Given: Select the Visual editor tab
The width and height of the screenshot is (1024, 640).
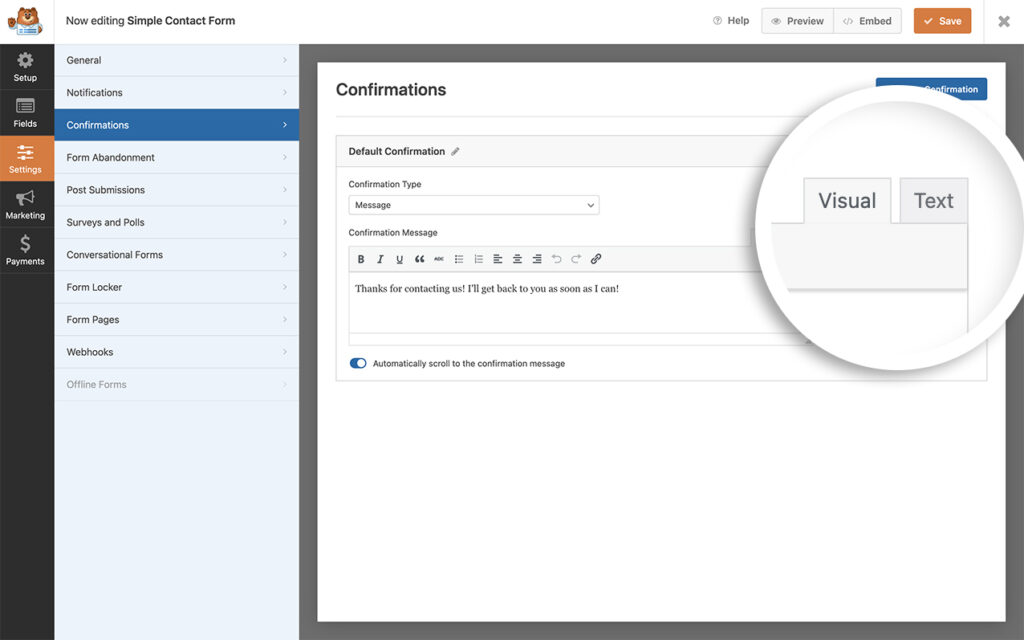Looking at the screenshot, I should [846, 200].
